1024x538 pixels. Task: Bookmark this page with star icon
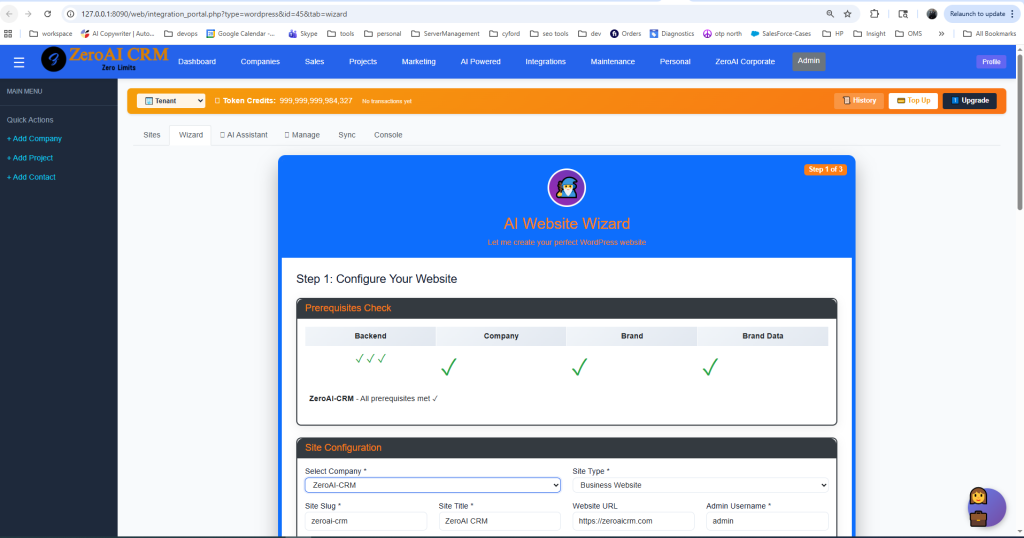pos(847,14)
